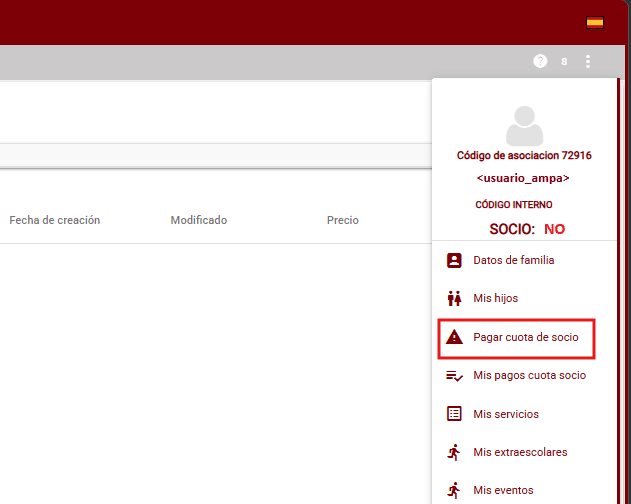Click the Mis hijos children icon

(454, 298)
